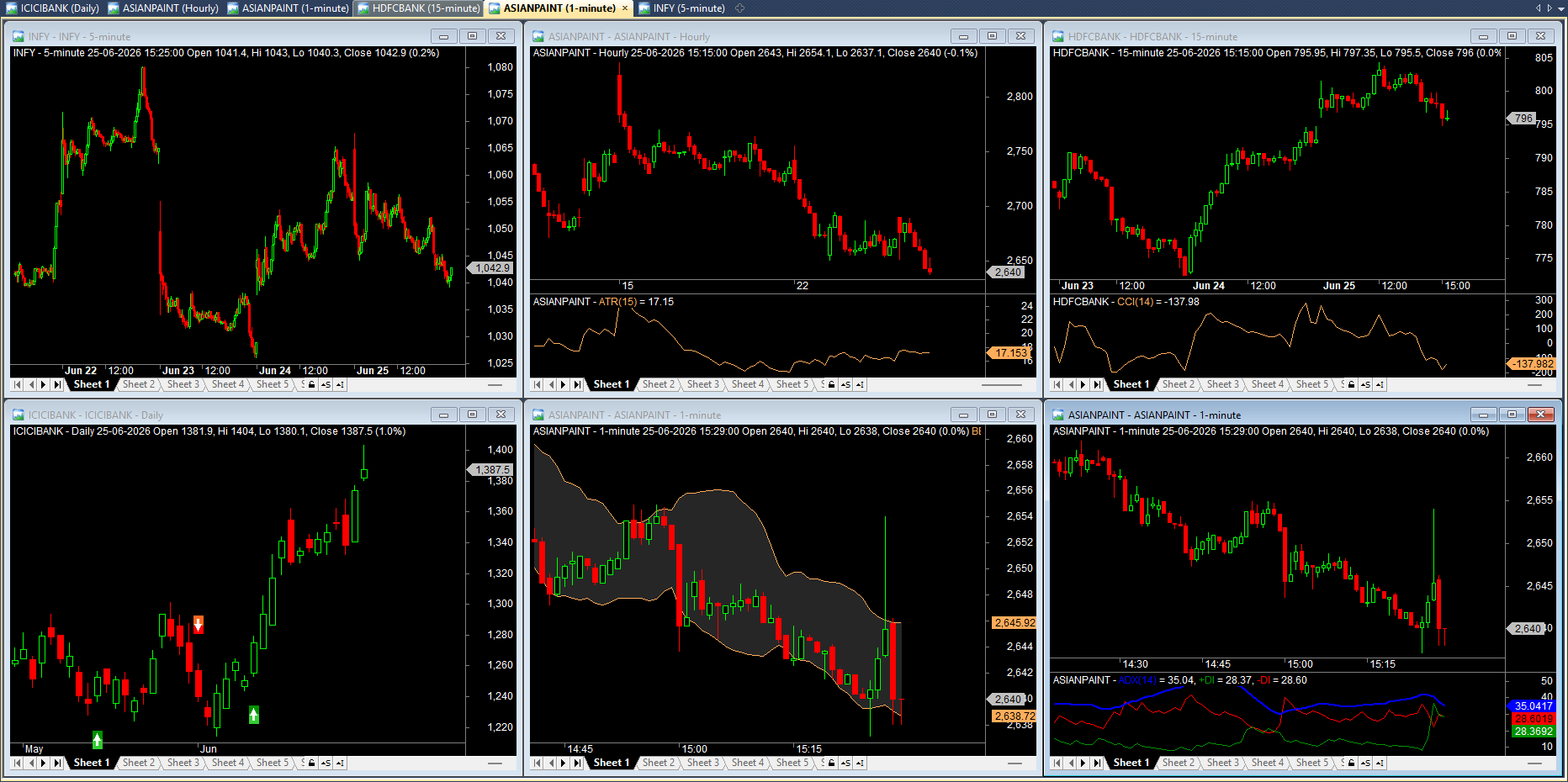Toggle symbol link S in INFY 5-minute window

pyautogui.click(x=326, y=384)
